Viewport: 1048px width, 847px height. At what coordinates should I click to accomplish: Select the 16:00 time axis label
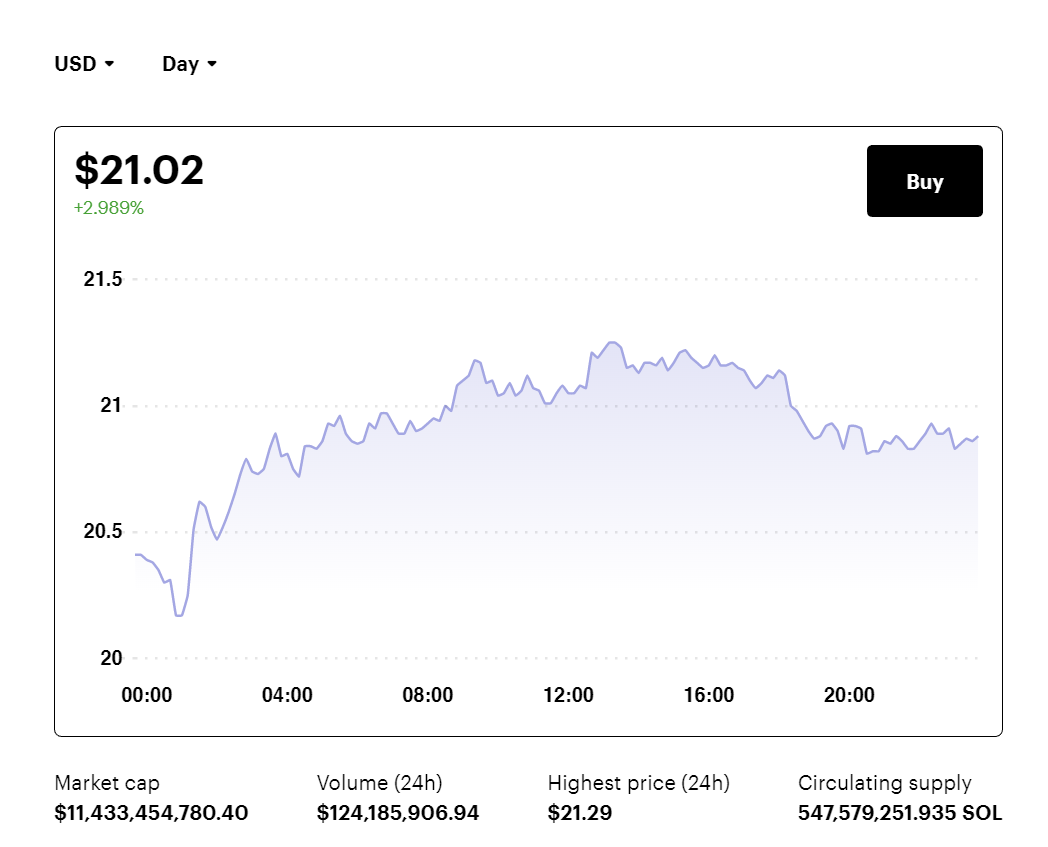click(x=709, y=695)
